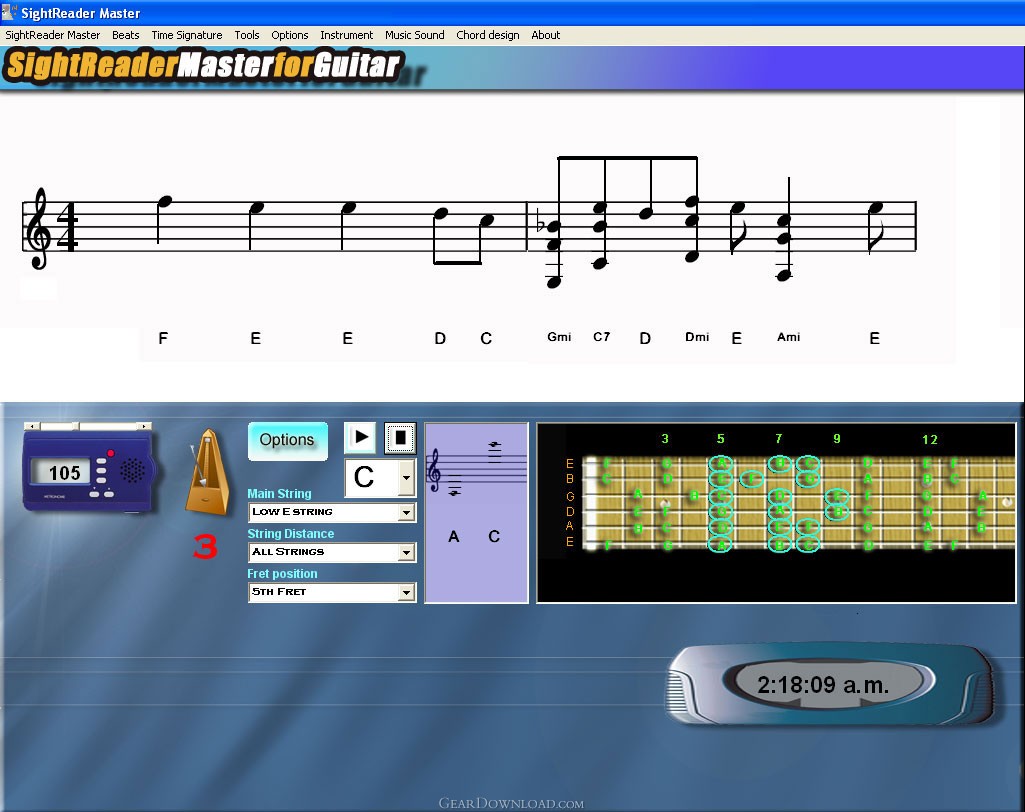Click circled A on high E string, 5th fret
The image size is (1025, 812).
pyautogui.click(x=721, y=463)
